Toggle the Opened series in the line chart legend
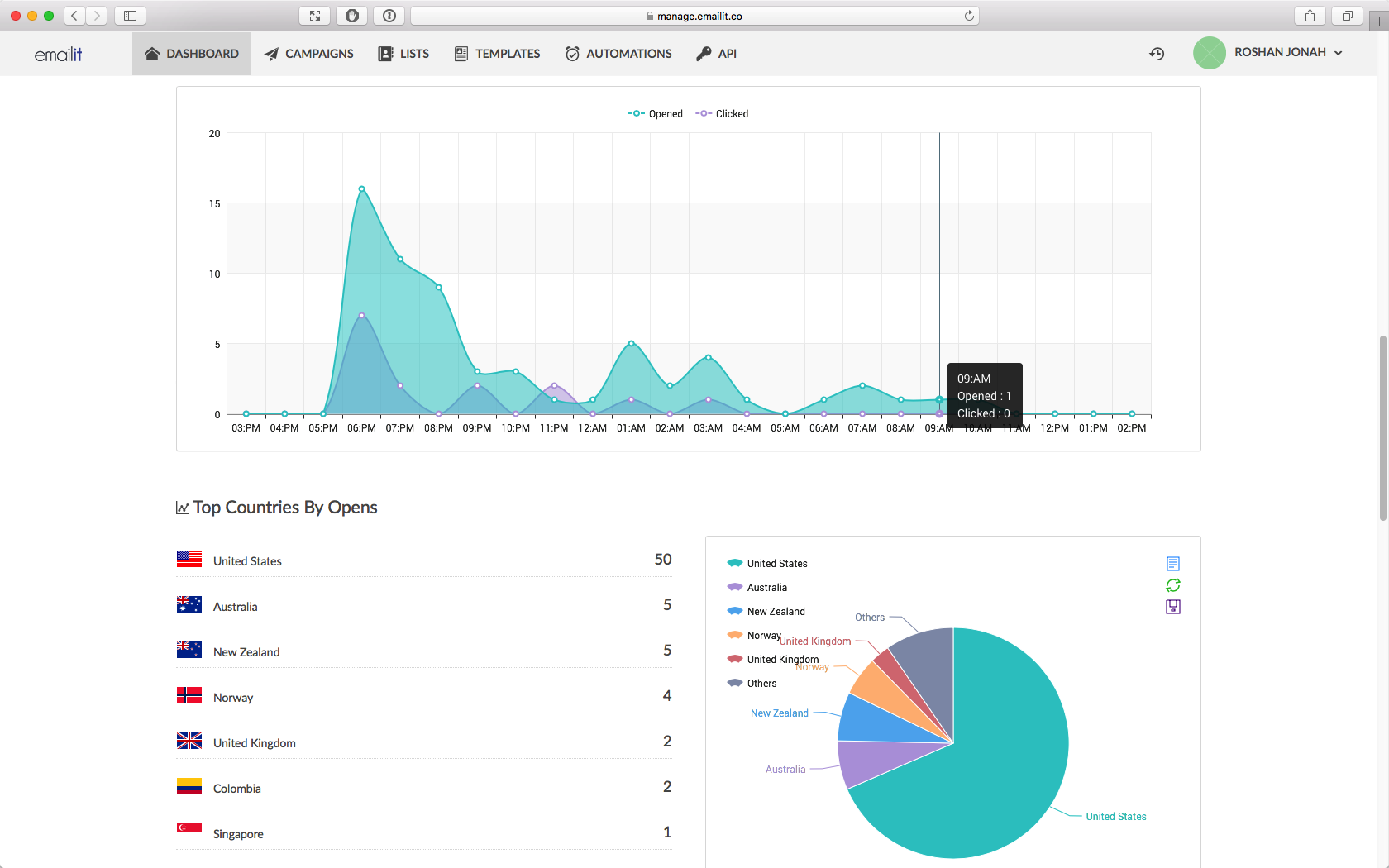1389x868 pixels. [x=656, y=113]
